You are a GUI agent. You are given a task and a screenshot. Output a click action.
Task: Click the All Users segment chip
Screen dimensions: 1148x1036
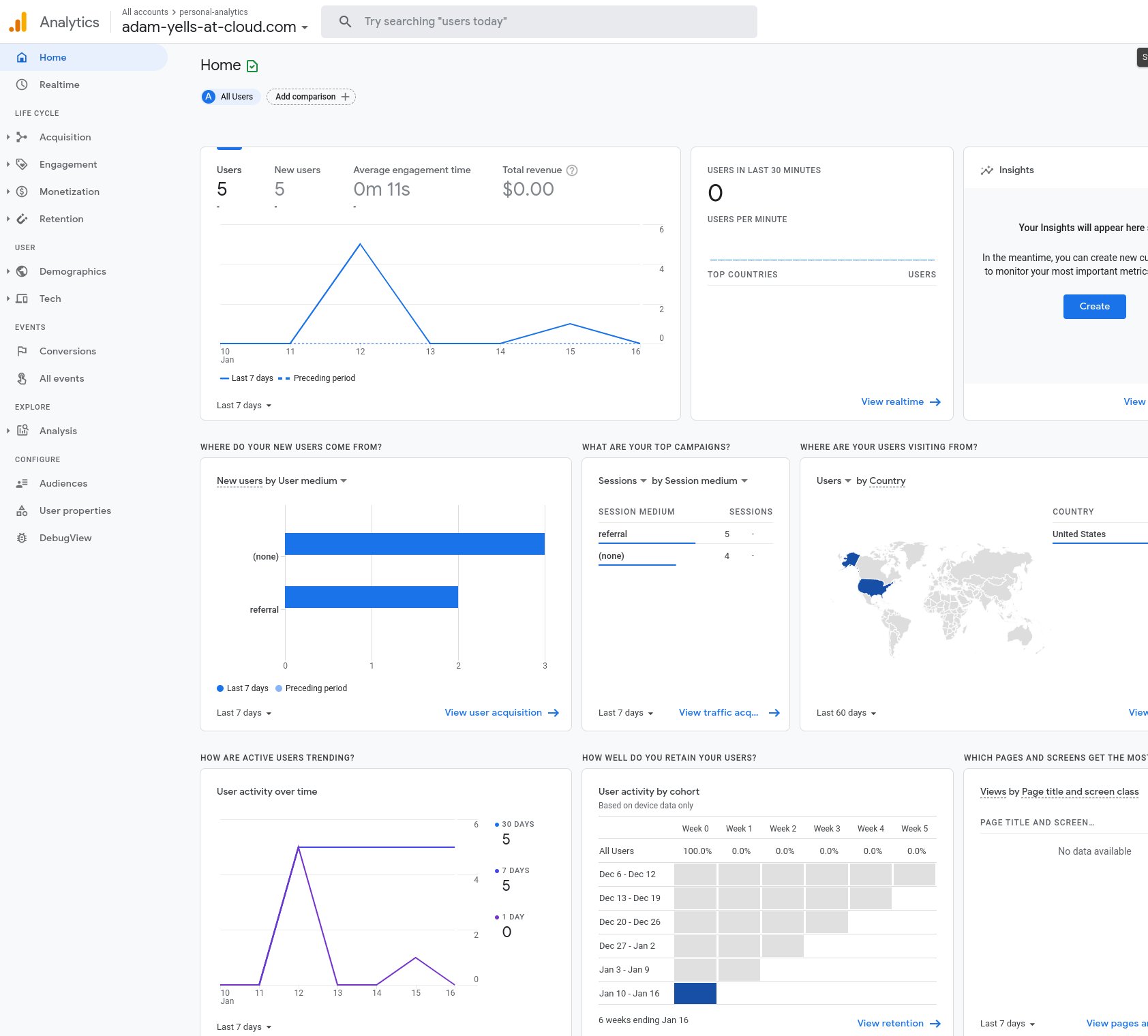tap(230, 97)
